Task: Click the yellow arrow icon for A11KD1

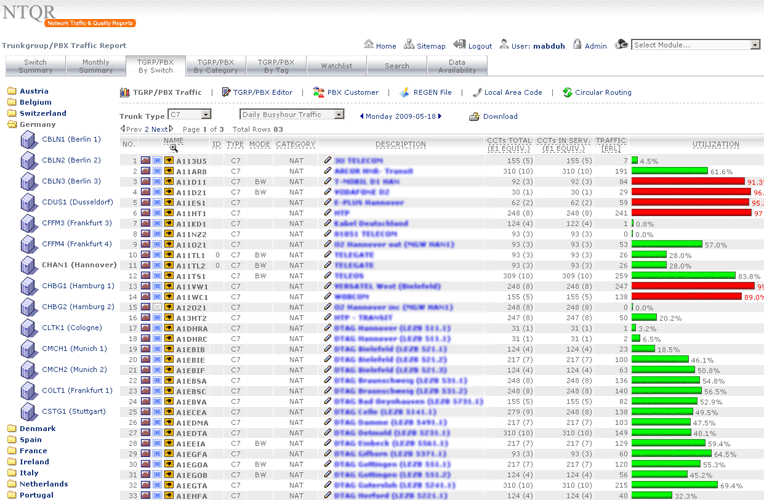Action: pyautogui.click(x=169, y=224)
